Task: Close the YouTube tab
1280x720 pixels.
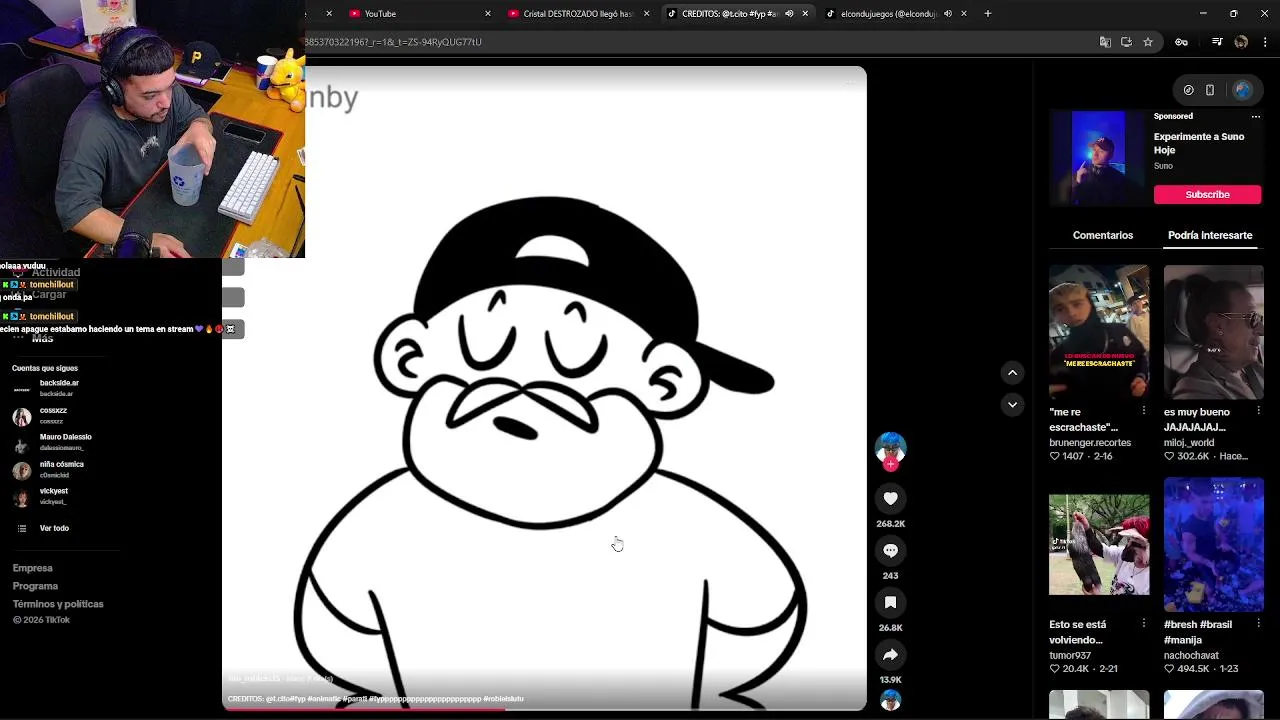Action: (488, 14)
